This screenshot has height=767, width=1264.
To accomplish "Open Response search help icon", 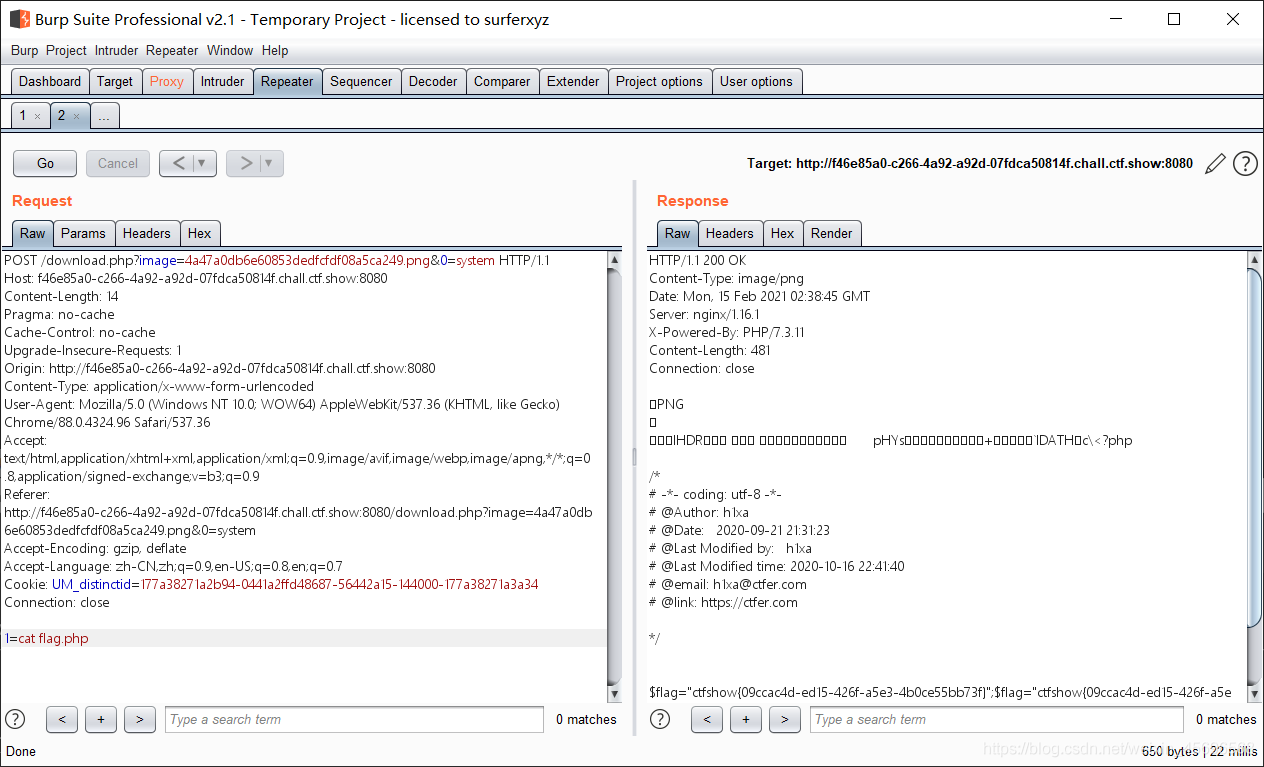I will (660, 719).
